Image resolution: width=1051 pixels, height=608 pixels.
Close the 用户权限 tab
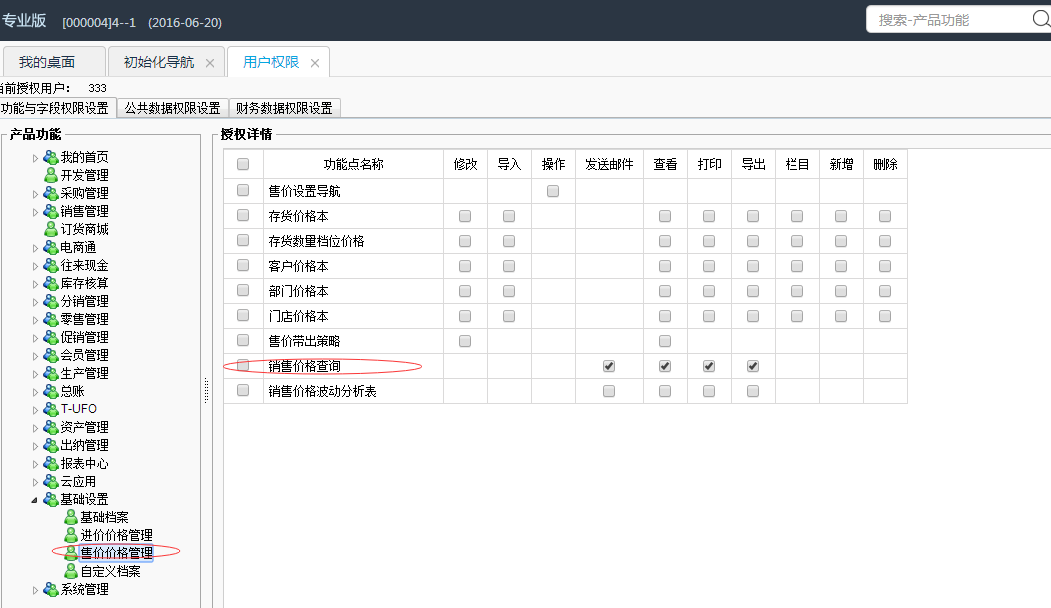click(x=314, y=63)
